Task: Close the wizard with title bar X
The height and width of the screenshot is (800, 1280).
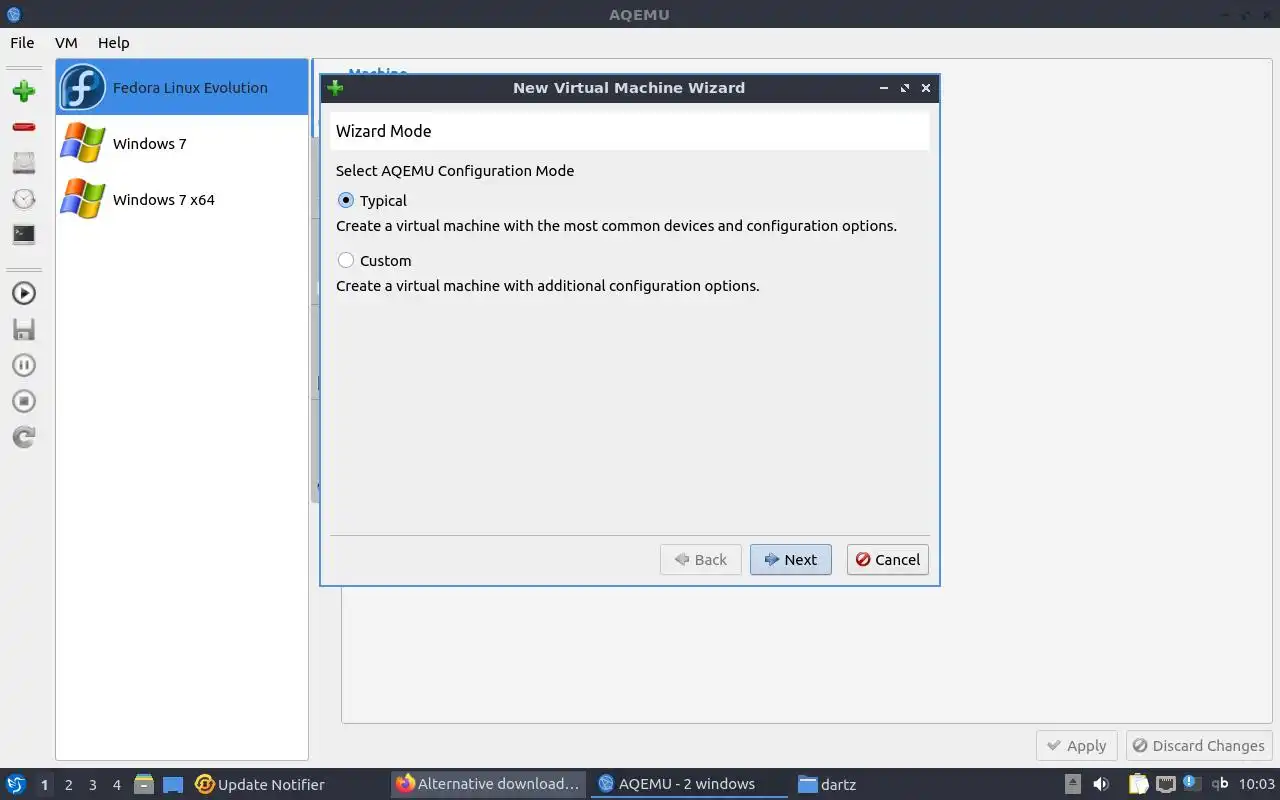Action: tap(926, 88)
